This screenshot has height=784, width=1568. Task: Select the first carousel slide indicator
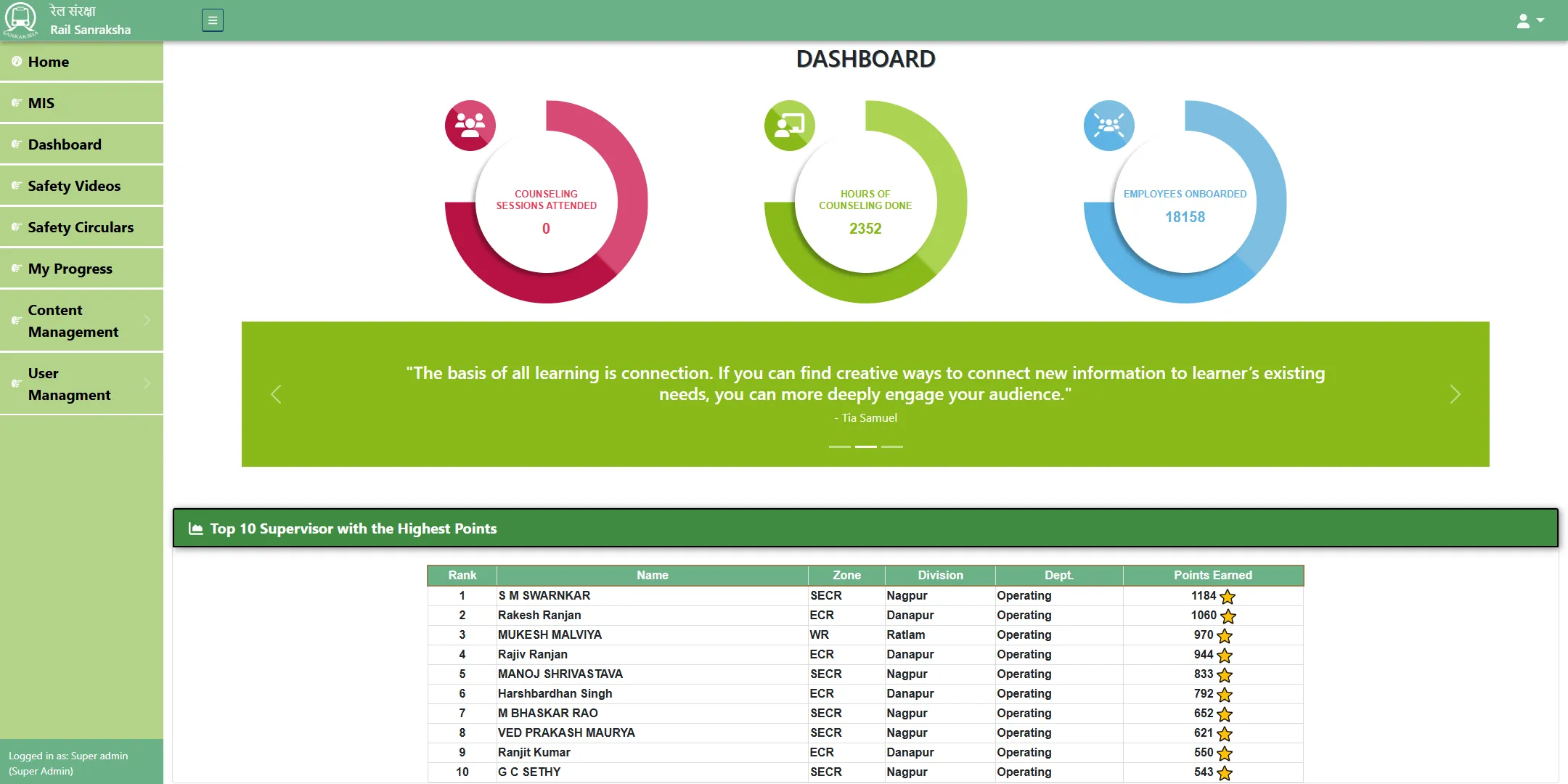click(x=840, y=446)
